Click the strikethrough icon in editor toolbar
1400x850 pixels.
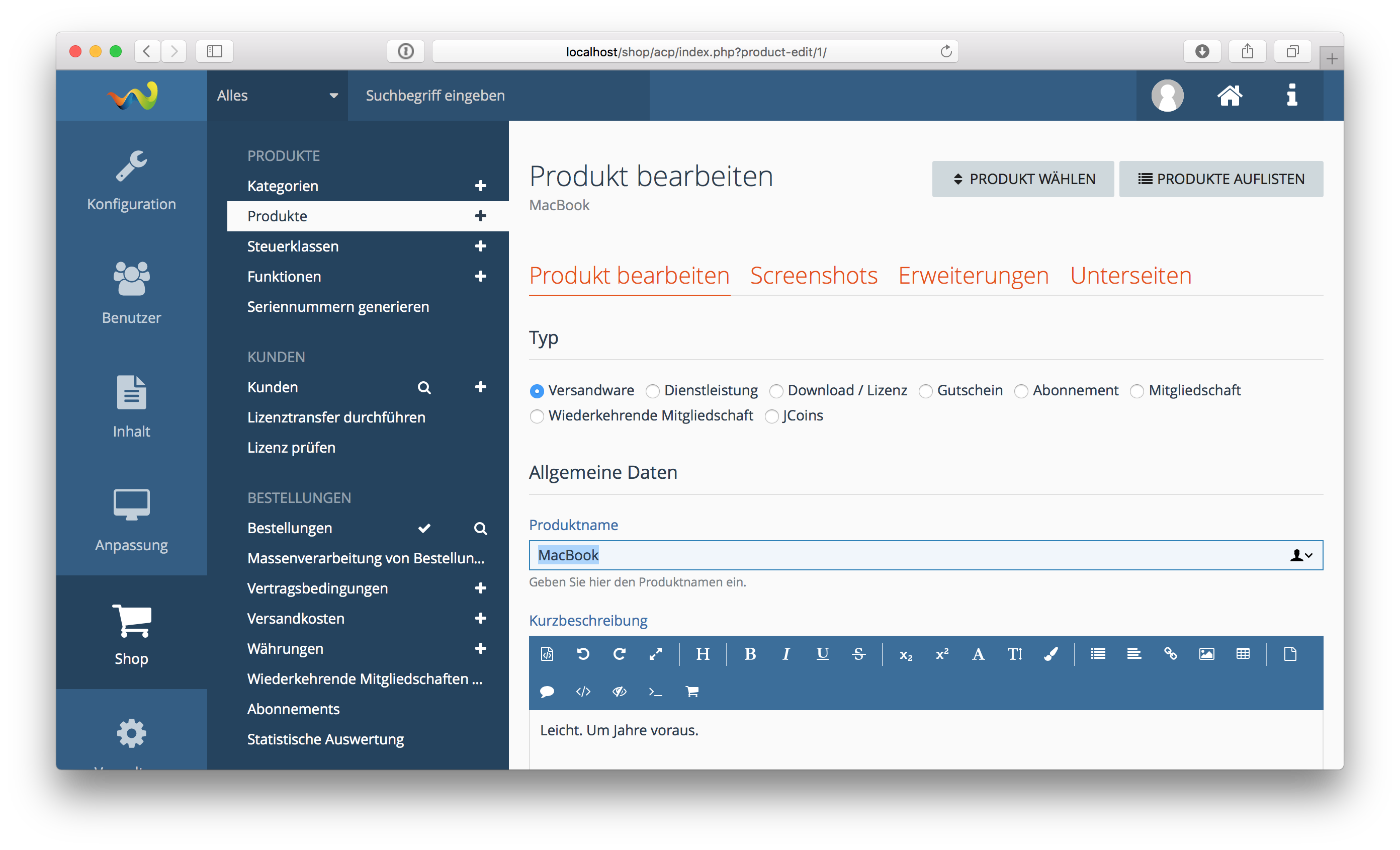[858, 654]
